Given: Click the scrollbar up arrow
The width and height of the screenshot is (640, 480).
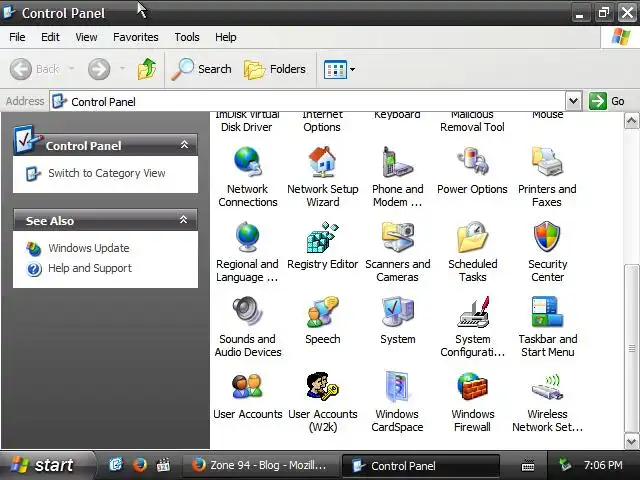Looking at the screenshot, I should tap(631, 120).
